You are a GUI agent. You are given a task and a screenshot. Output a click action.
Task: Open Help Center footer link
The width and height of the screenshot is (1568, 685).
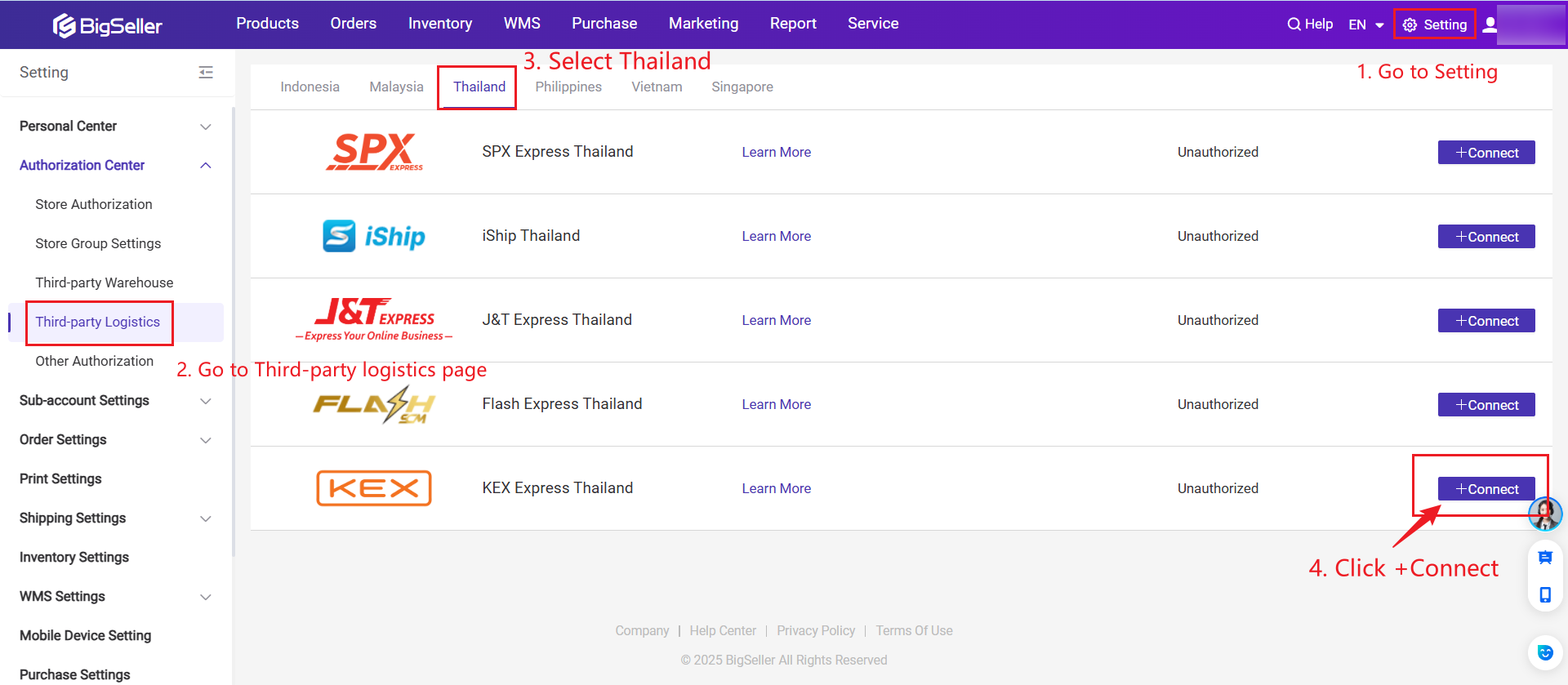[x=723, y=630]
